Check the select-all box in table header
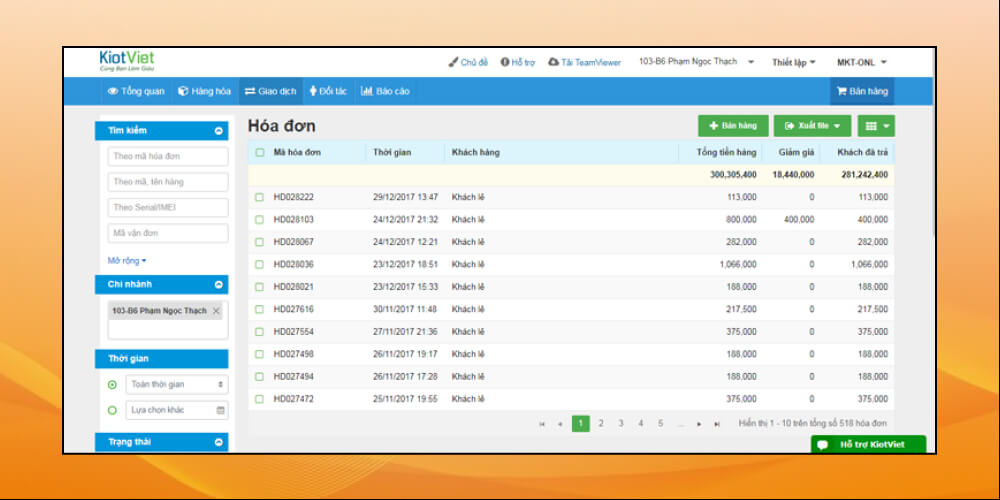The width and height of the screenshot is (1000, 500). 260,153
